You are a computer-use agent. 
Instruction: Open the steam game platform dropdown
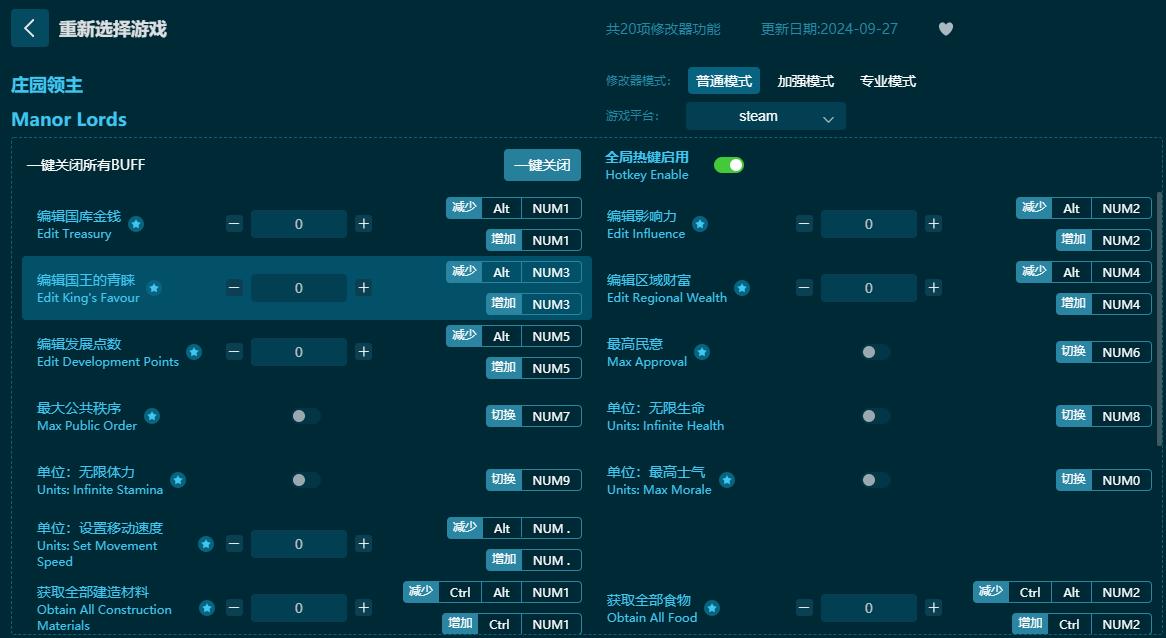click(765, 116)
